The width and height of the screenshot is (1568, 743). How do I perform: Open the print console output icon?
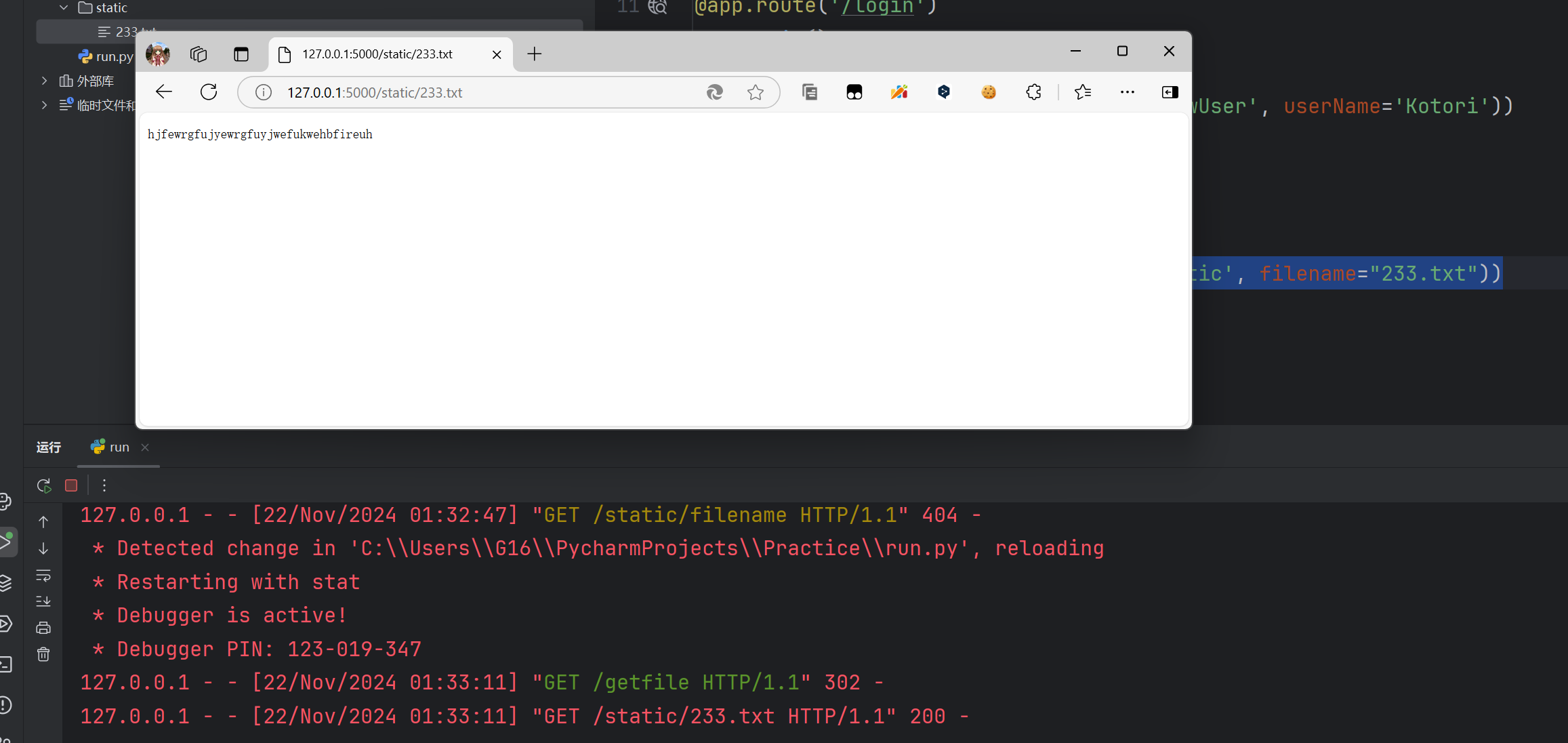point(43,627)
